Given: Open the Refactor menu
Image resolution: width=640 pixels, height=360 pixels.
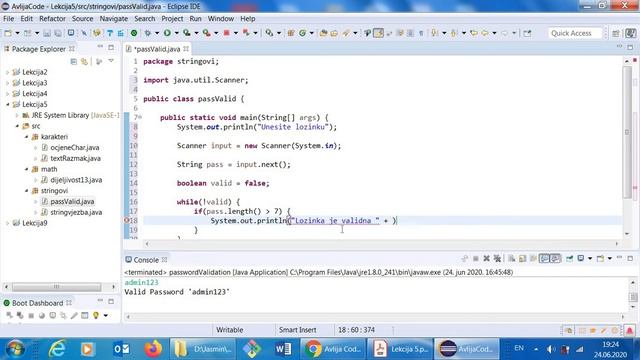Looking at the screenshot, I should 52,19.
